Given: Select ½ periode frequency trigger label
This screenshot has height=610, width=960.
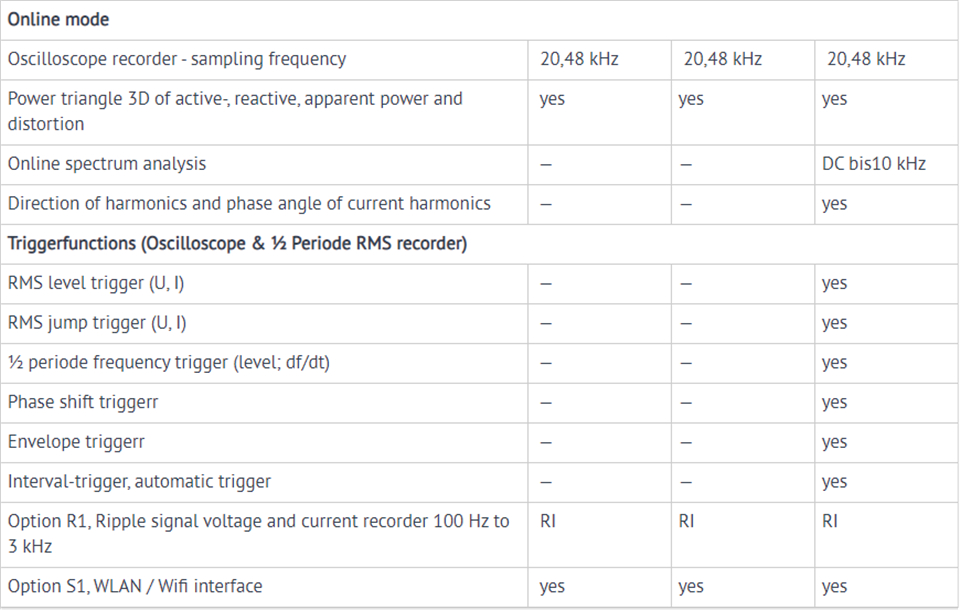Looking at the screenshot, I should pos(168,363).
